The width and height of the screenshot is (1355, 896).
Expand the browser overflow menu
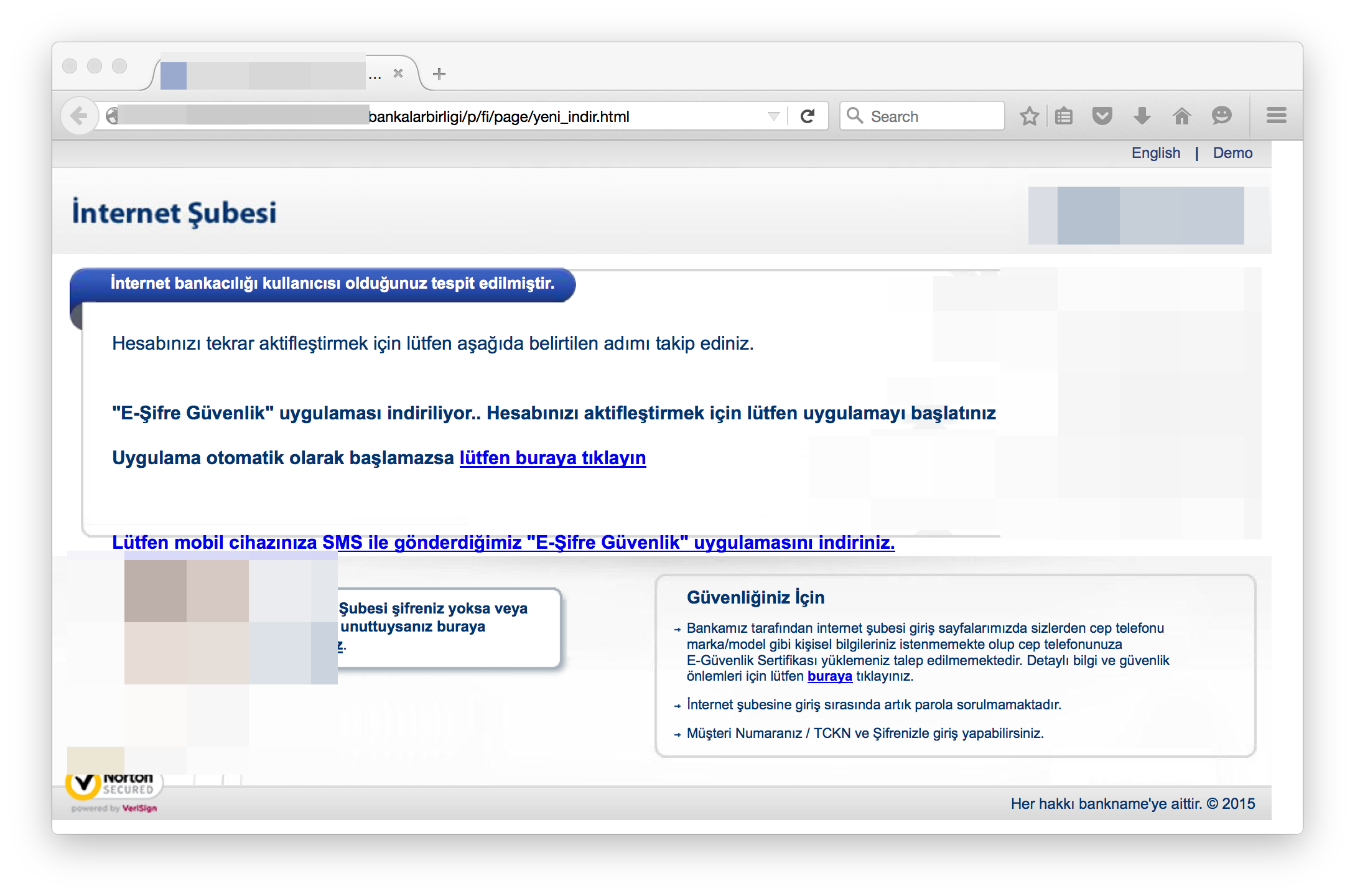point(1280,114)
